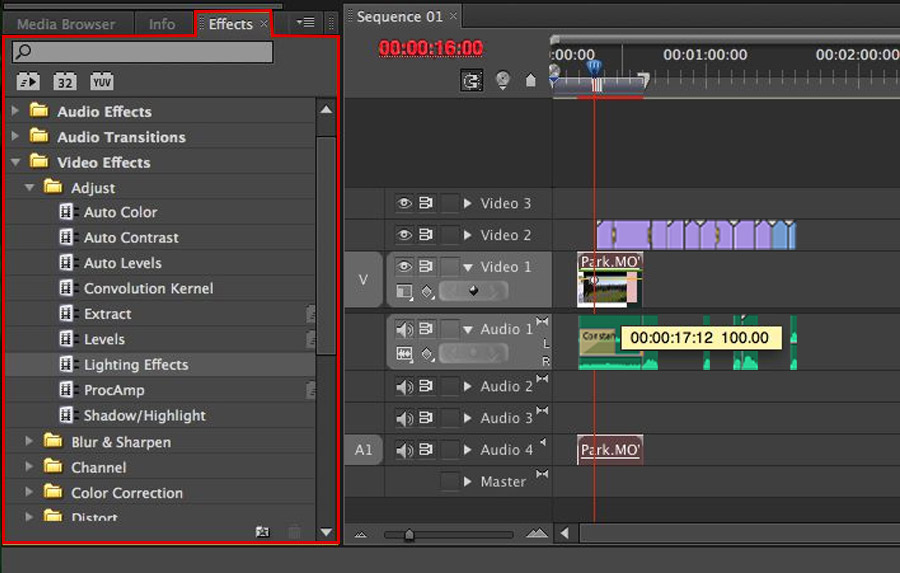Image resolution: width=900 pixels, height=573 pixels.
Task: Mute Audio 1 track speaker toggle
Action: pyautogui.click(x=404, y=329)
